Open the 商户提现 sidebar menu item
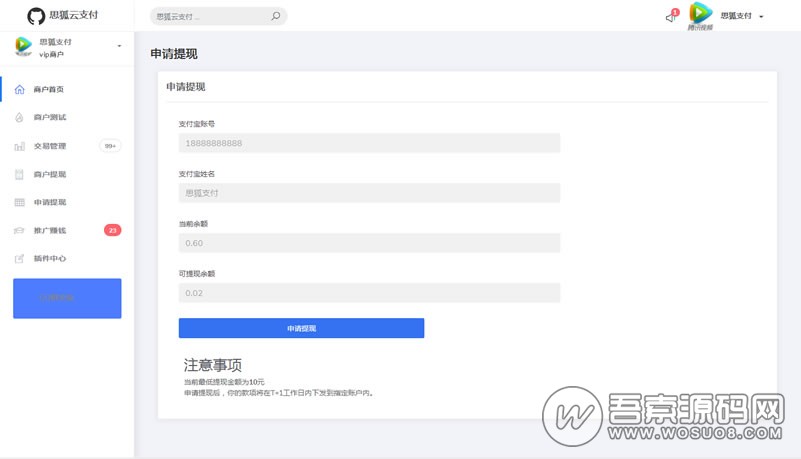Screen dimensions: 801x459 pyautogui.click(x=50, y=174)
